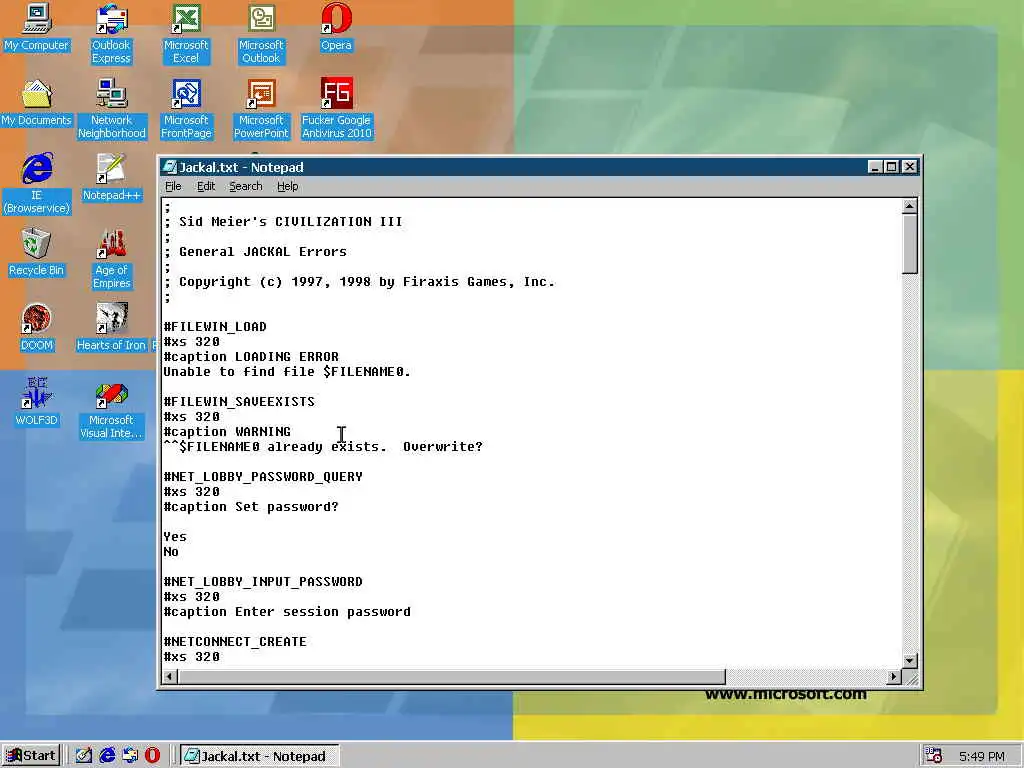This screenshot has height=768, width=1024.
Task: Maximize the Notepad window
Action: coord(891,167)
